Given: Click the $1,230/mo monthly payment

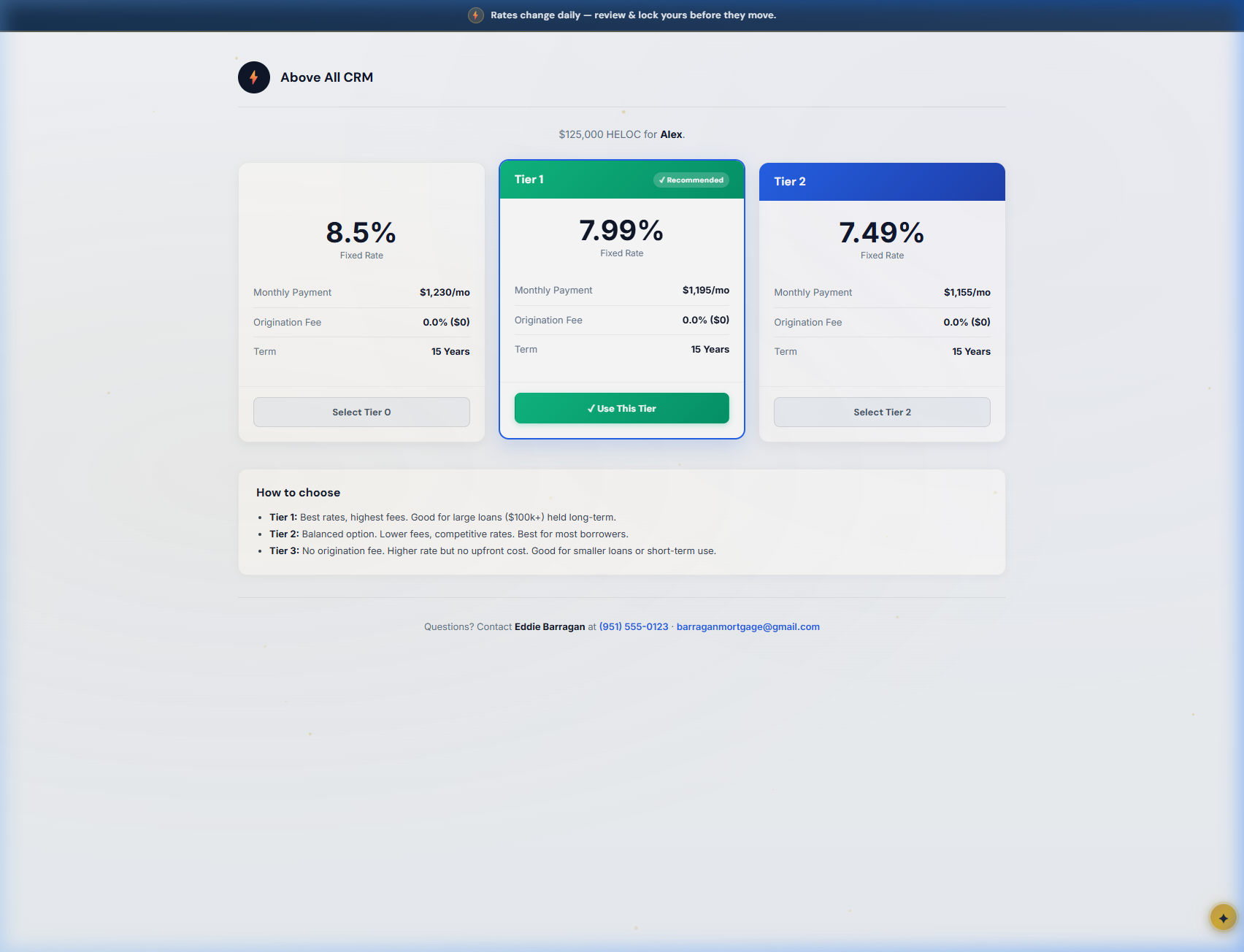Looking at the screenshot, I should pyautogui.click(x=445, y=292).
